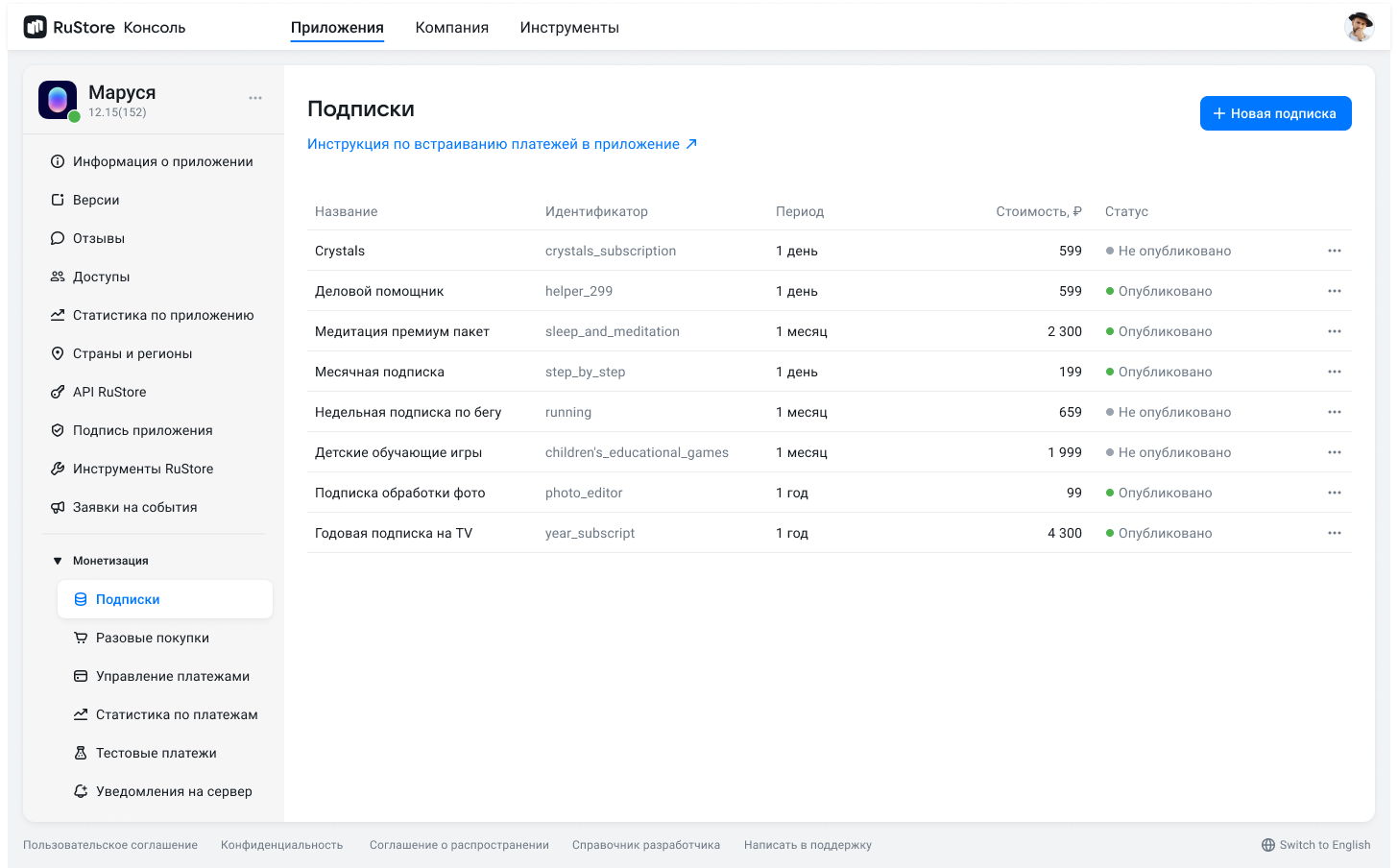Collapse the Монетизация section
1398x868 pixels.
[58, 561]
